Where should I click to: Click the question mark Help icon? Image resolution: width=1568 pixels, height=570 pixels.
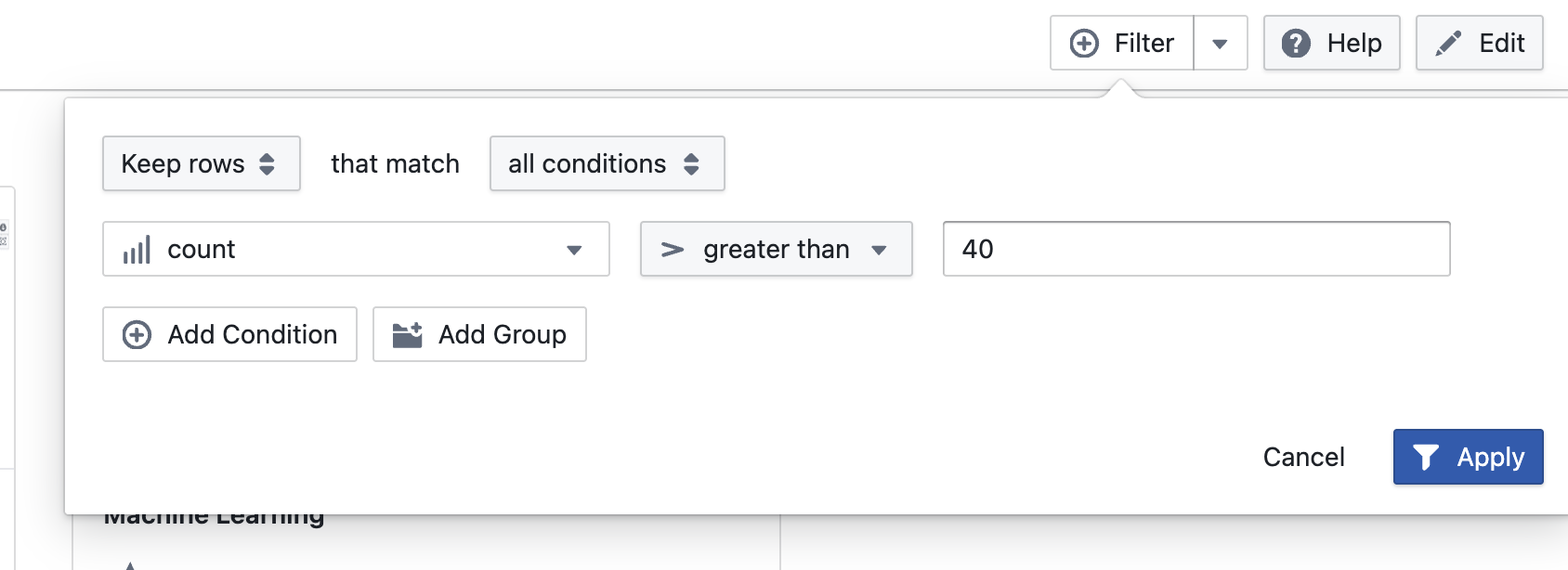[x=1296, y=44]
